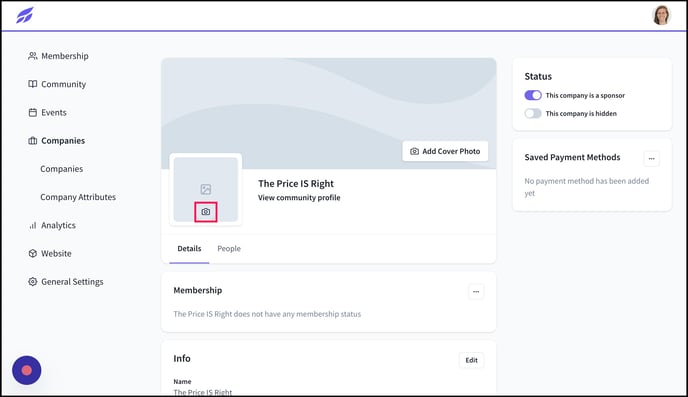
Task: Open Saved Payment Methods options menu
Action: click(652, 159)
